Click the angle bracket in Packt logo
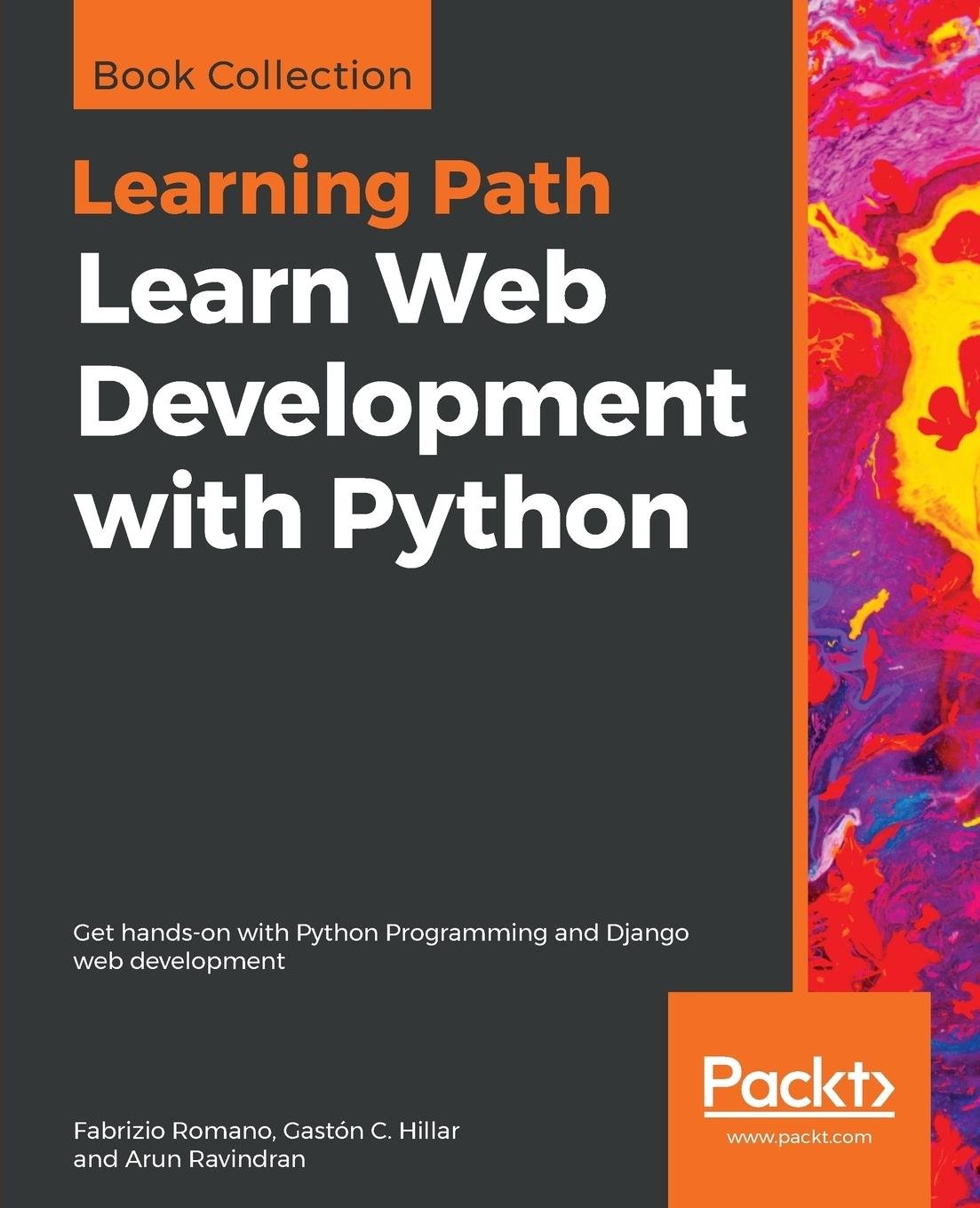The image size is (980, 1208). [x=880, y=1085]
